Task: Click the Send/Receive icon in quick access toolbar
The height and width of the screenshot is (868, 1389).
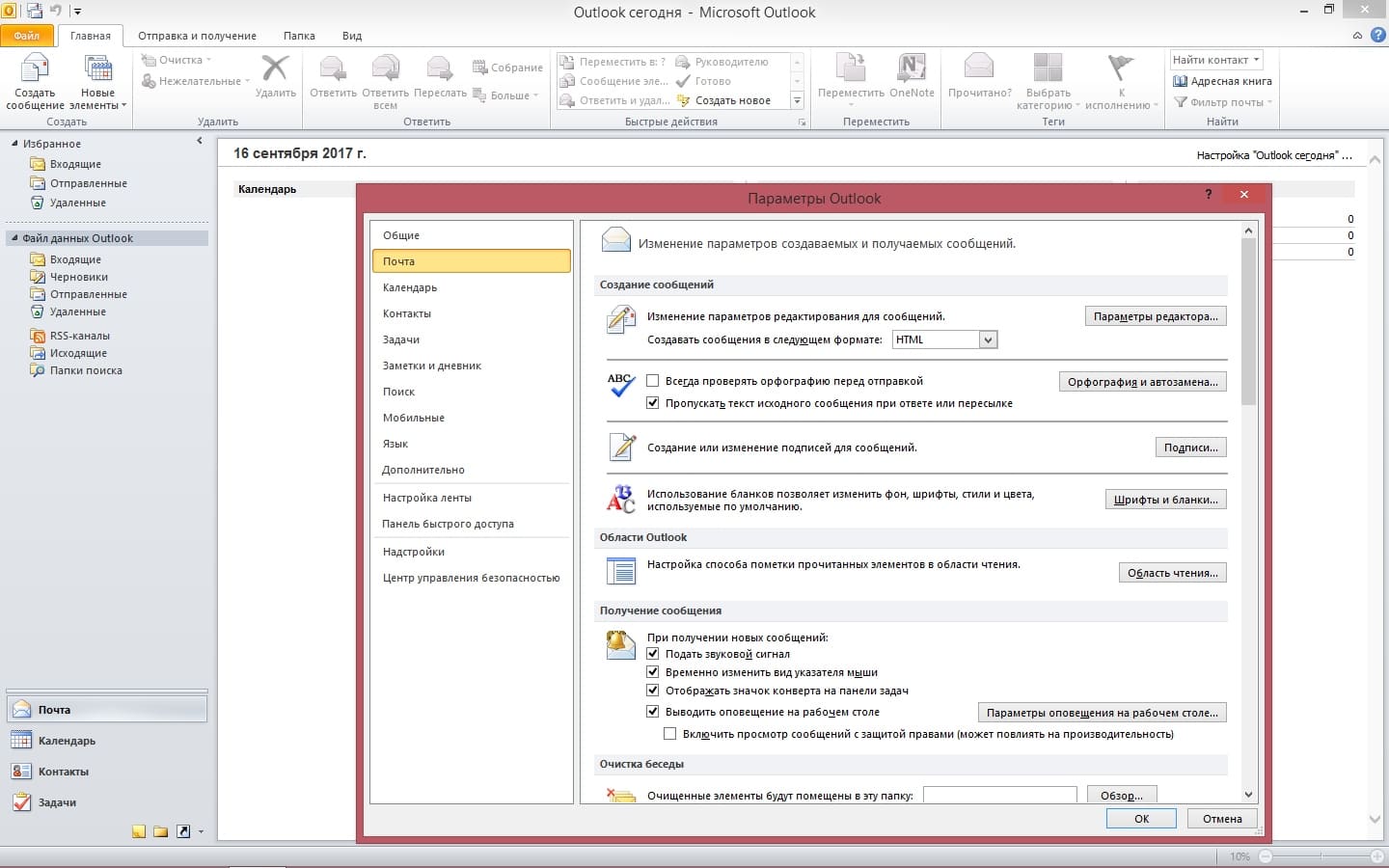Action: (35, 12)
